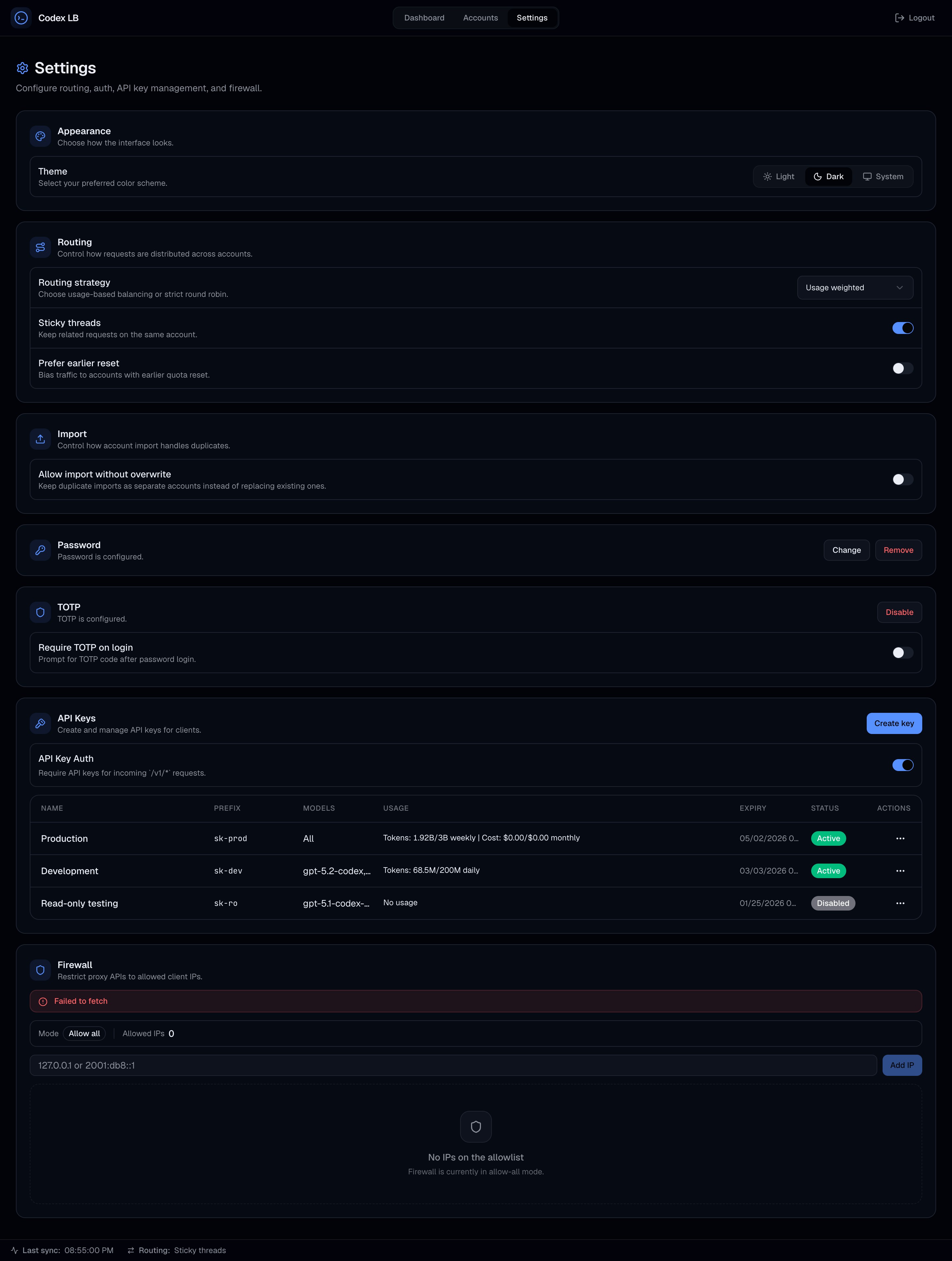Click the Password key icon
952x1261 pixels.
click(x=40, y=550)
